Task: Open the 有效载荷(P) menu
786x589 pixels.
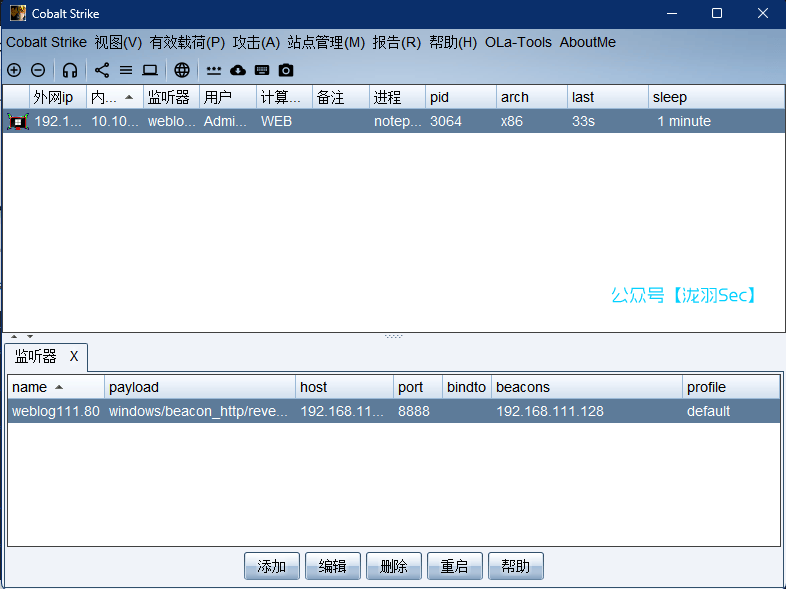Action: (x=187, y=43)
